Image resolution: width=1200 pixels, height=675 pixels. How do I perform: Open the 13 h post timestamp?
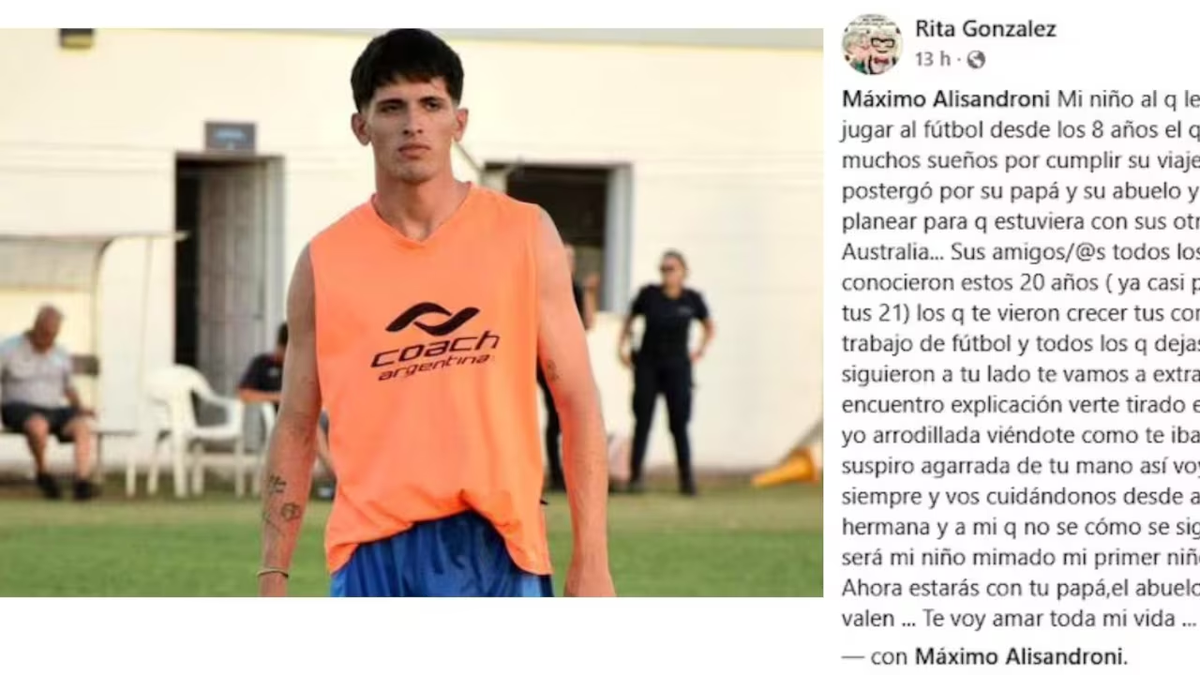pos(933,60)
